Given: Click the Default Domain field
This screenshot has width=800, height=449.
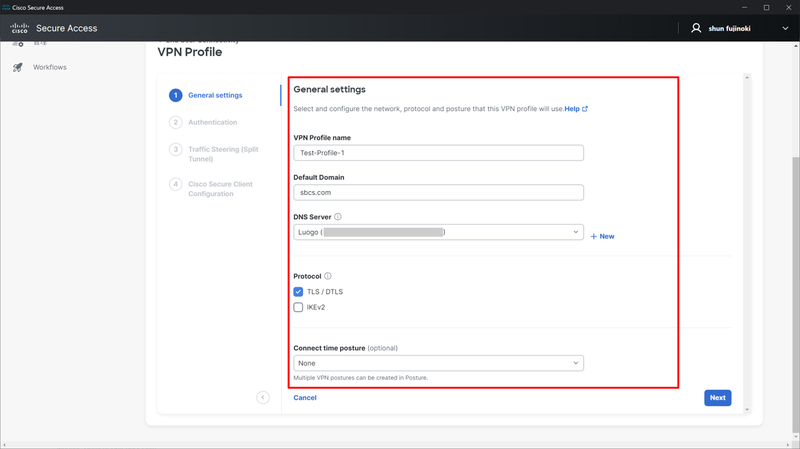Looking at the screenshot, I should [x=438, y=192].
